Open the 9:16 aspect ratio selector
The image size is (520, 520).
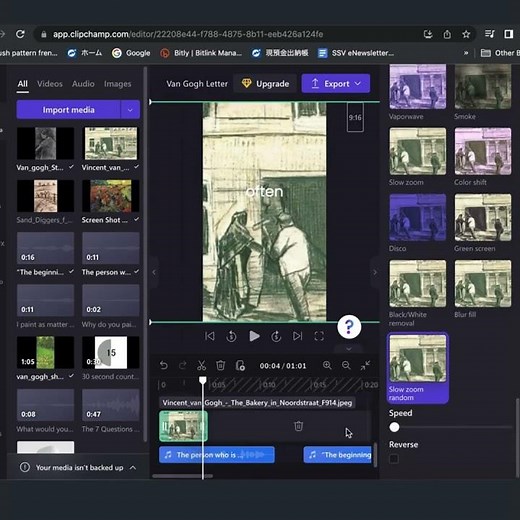[355, 117]
